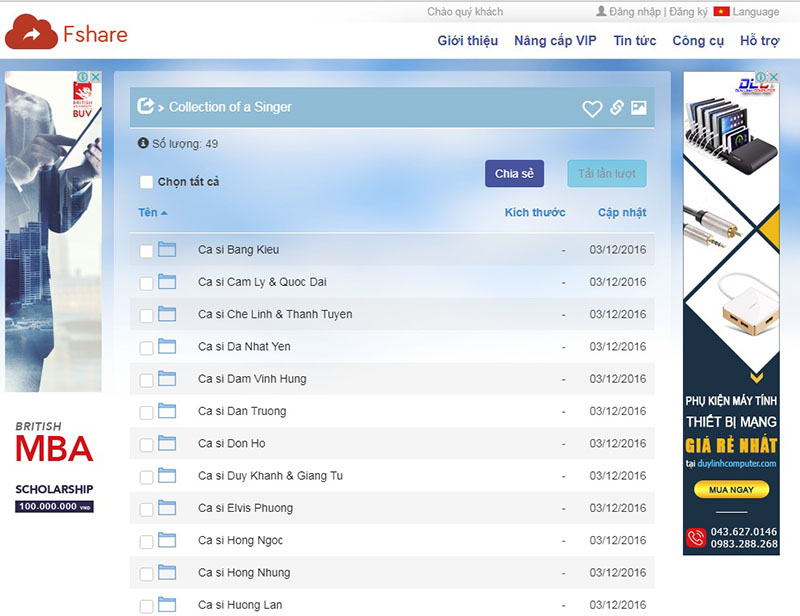Click the Vietnamese flag Language icon
Viewport: 800px width, 616px height.
[x=720, y=12]
